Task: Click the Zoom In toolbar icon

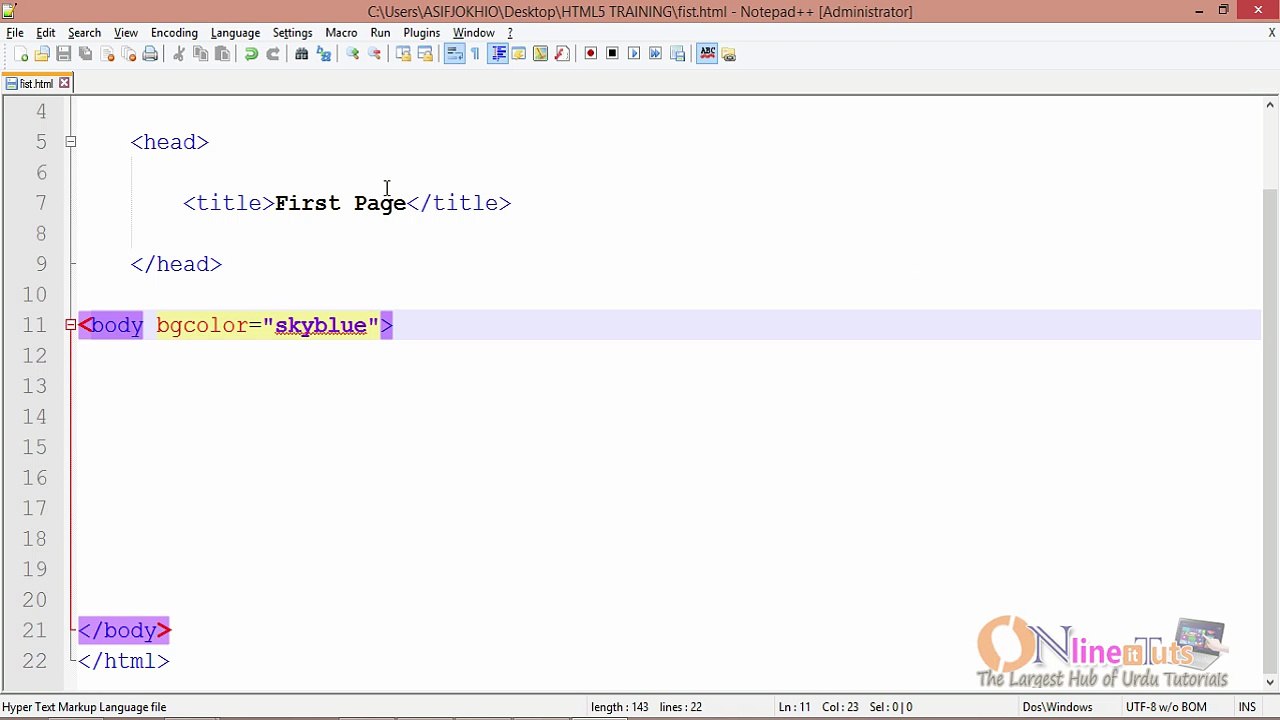Action: pyautogui.click(x=352, y=54)
